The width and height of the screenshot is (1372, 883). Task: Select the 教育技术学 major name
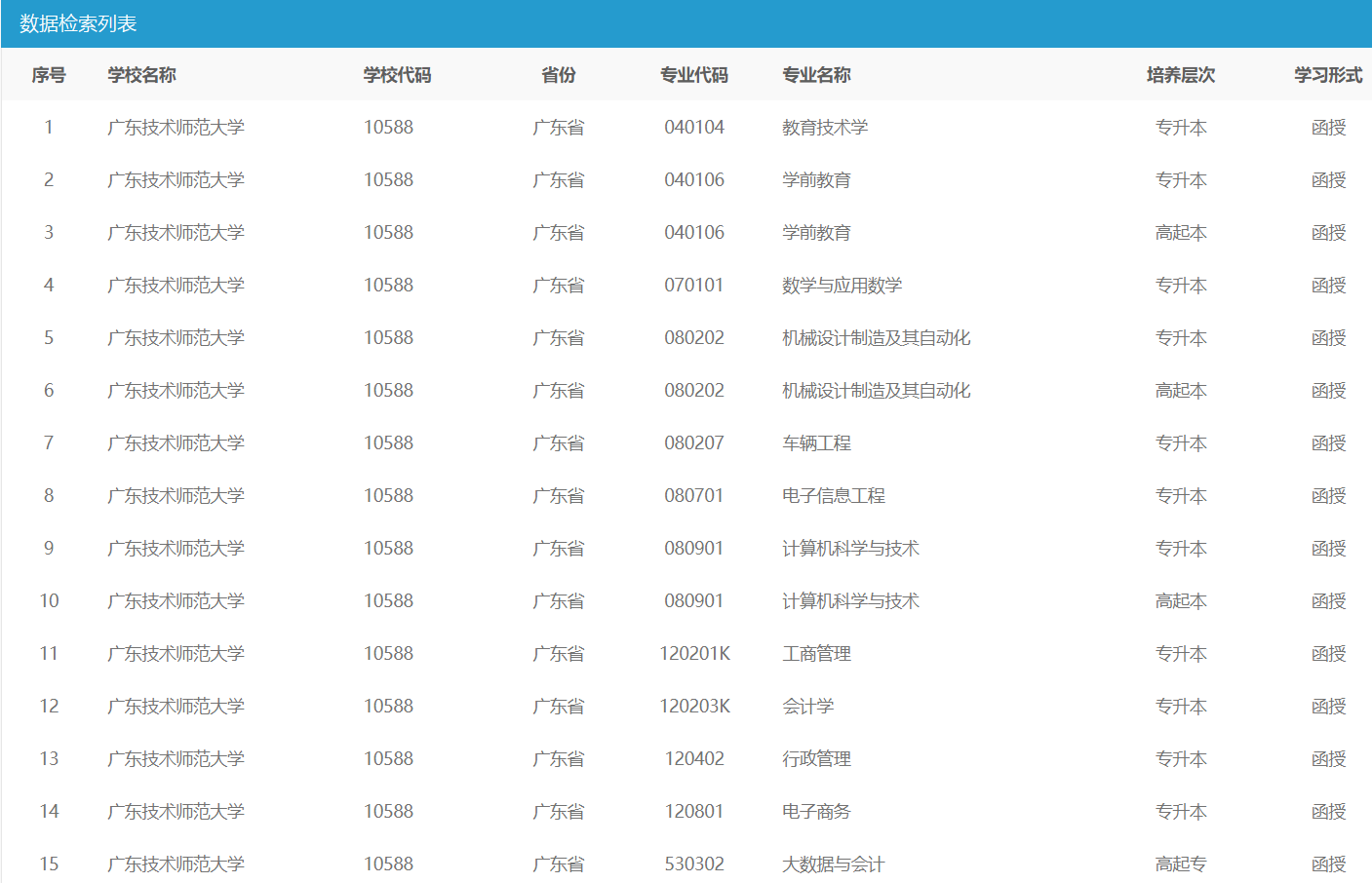click(x=825, y=128)
